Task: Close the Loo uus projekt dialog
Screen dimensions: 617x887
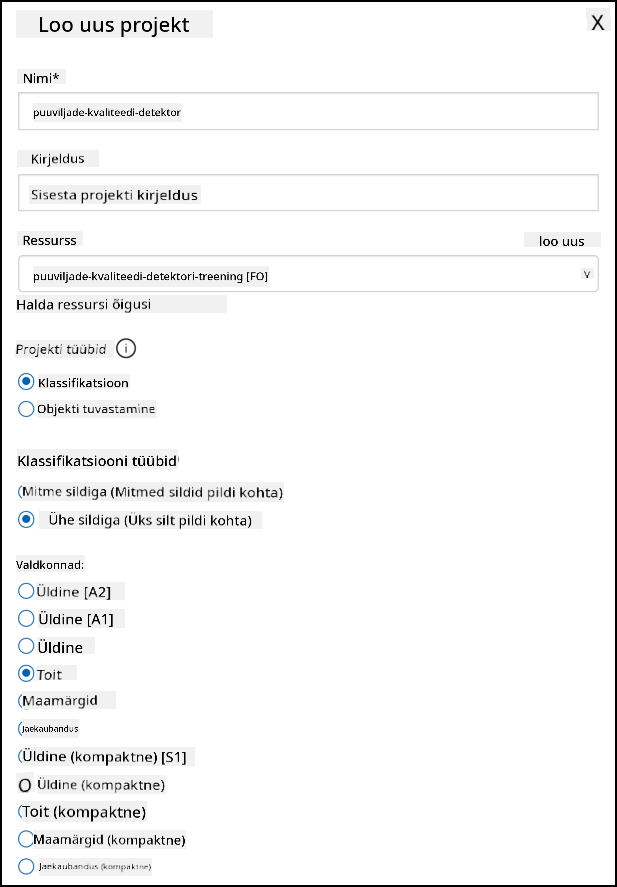Action: coord(598,23)
